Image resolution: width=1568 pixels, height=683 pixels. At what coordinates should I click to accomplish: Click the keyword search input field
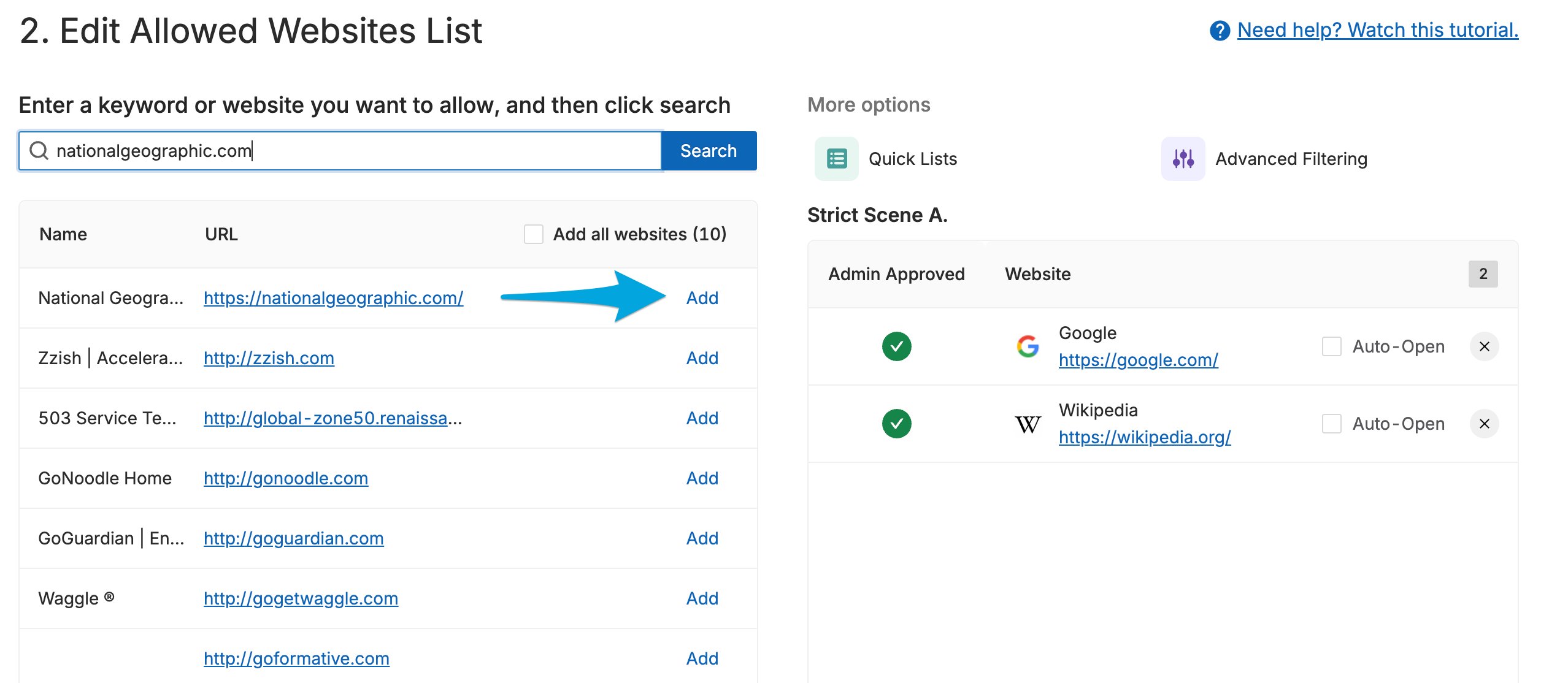[340, 151]
